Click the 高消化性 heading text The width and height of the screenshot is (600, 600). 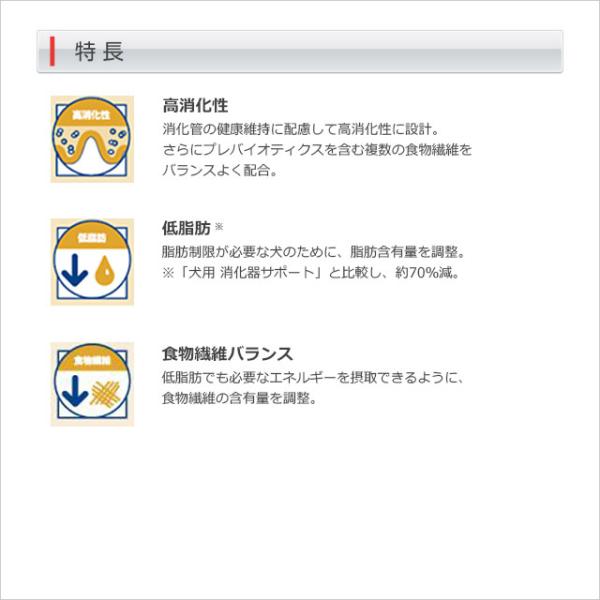pos(195,106)
